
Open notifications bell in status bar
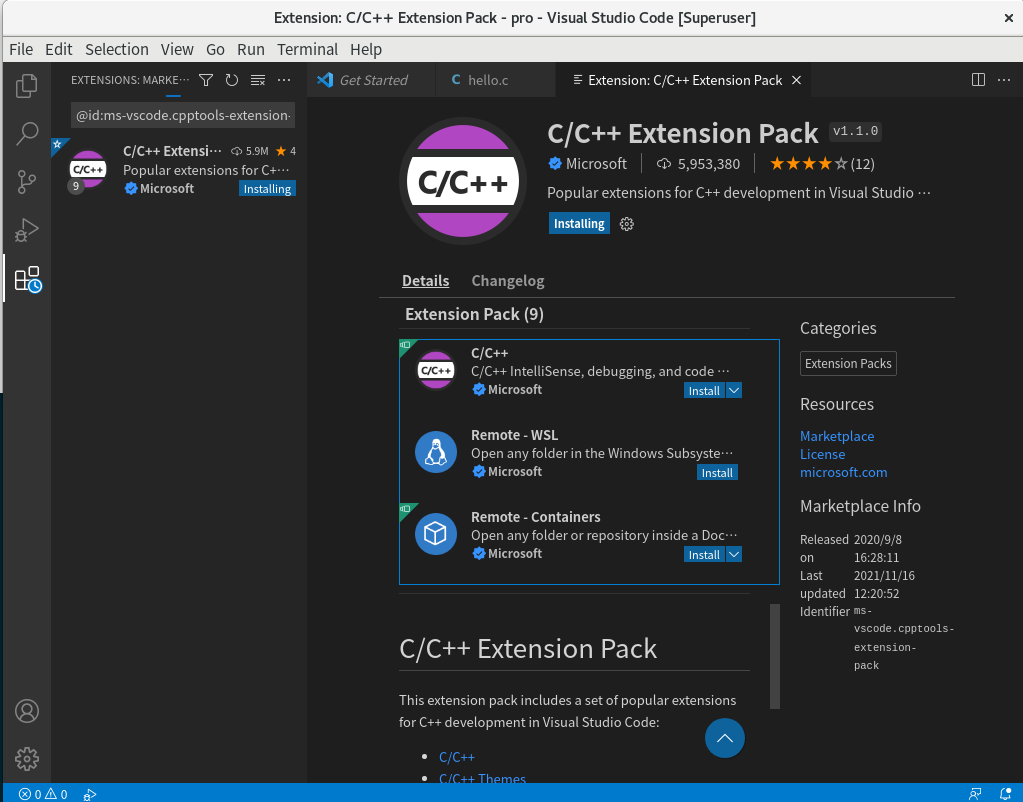point(1005,794)
